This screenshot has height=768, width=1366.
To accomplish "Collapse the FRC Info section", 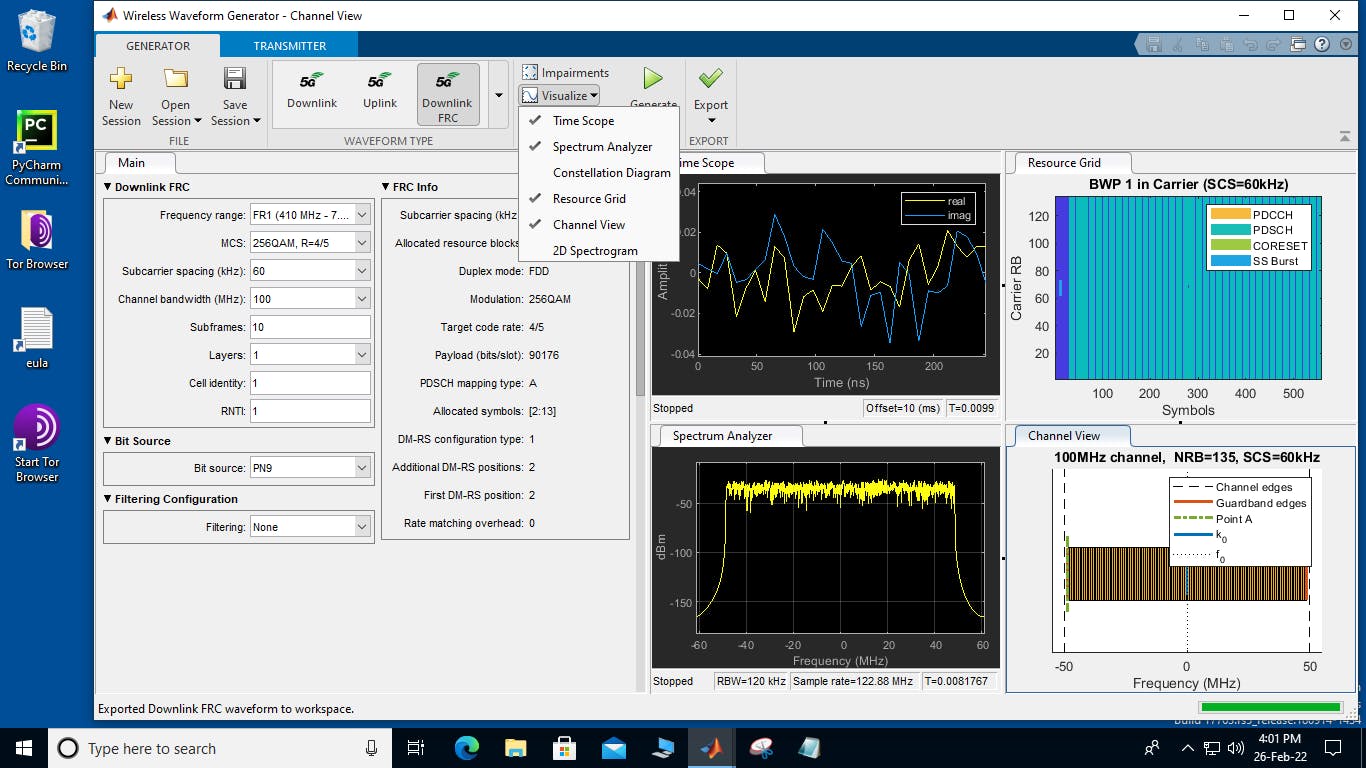I will click(x=386, y=187).
